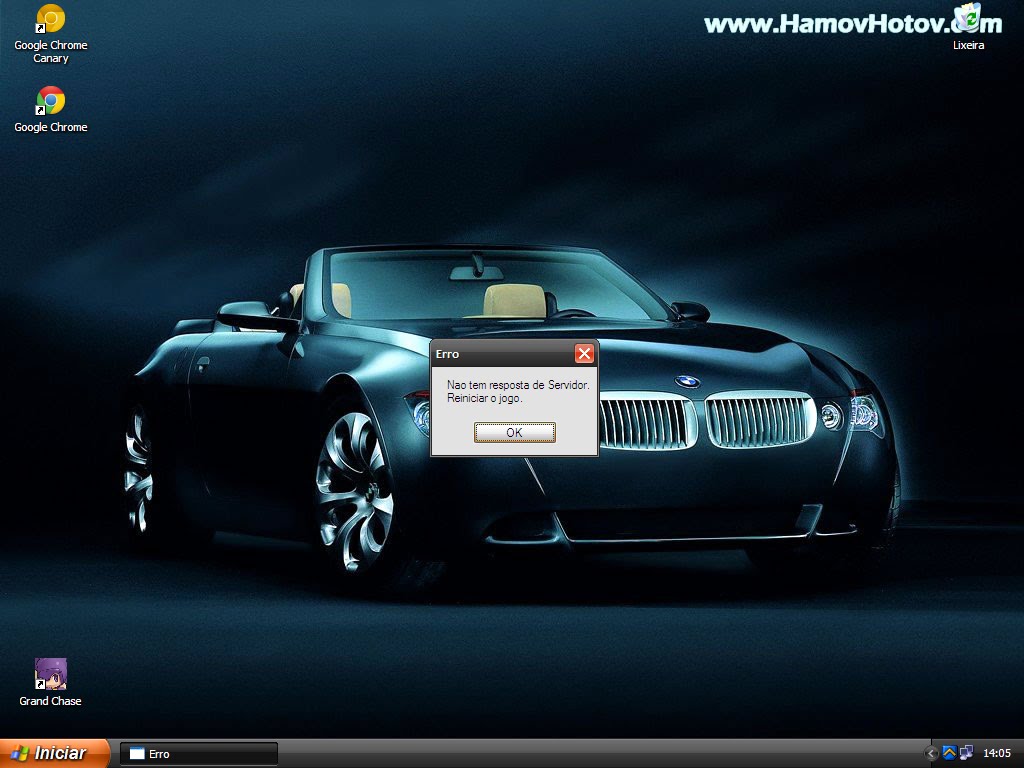Select the Grand Chase desktop shortcut
This screenshot has width=1024, height=768.
point(50,682)
